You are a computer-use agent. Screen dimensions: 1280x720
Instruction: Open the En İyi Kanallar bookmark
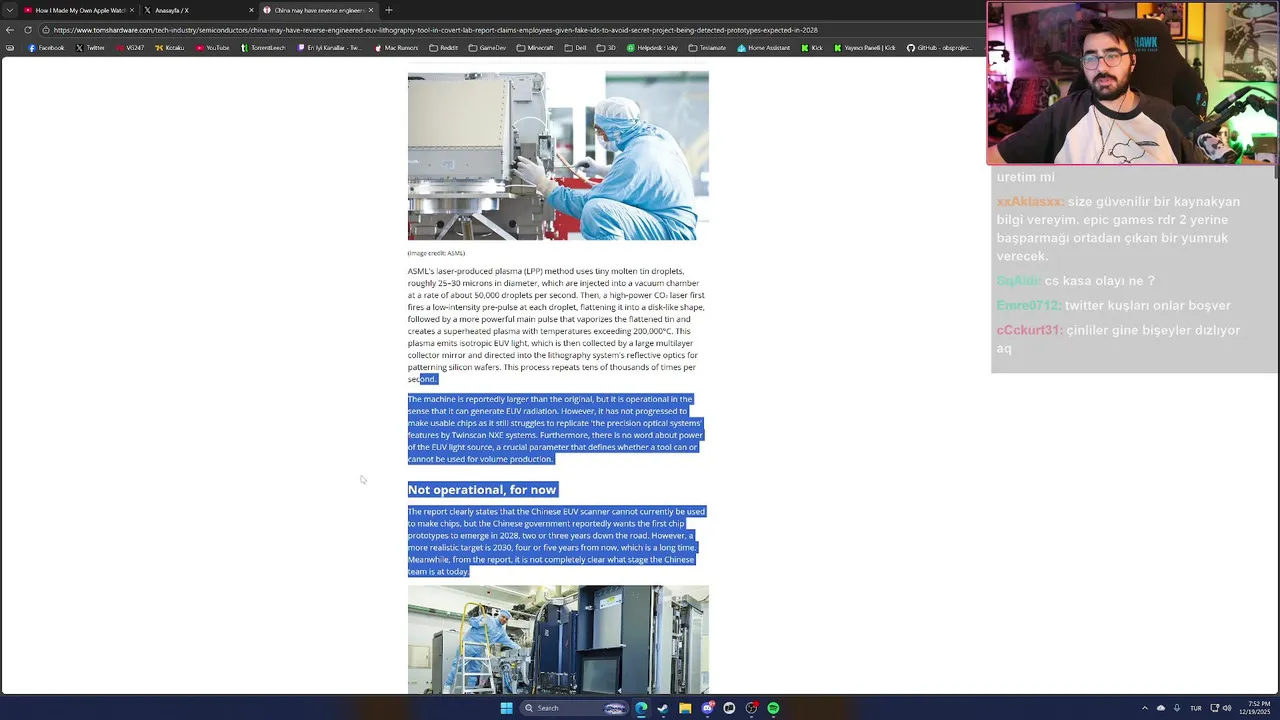(x=330, y=48)
